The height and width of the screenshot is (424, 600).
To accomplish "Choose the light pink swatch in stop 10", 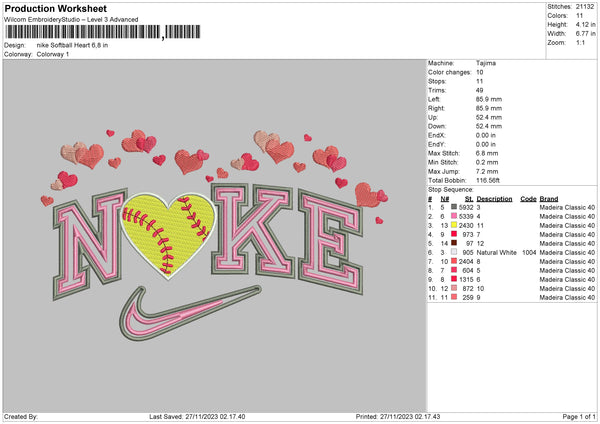I will (x=454, y=288).
